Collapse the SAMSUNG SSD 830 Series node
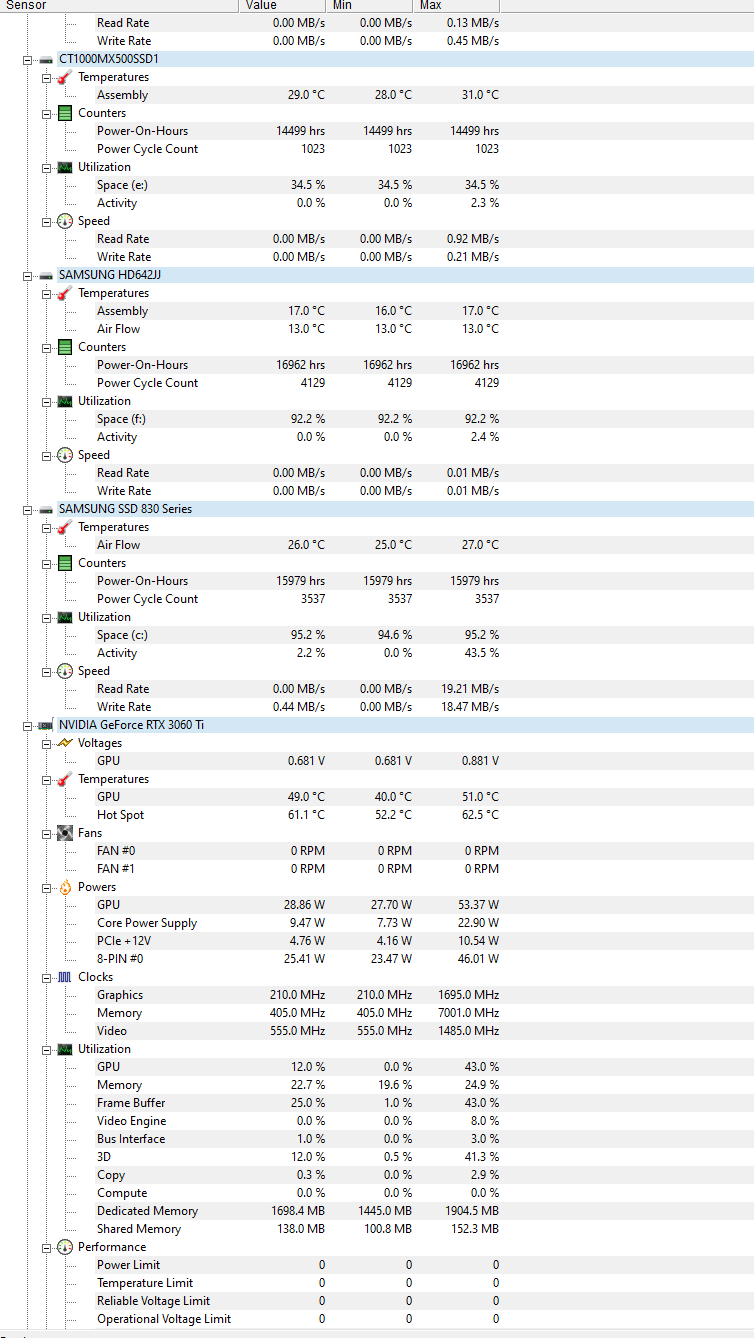Viewport: 754px width, 1338px height. (28, 509)
